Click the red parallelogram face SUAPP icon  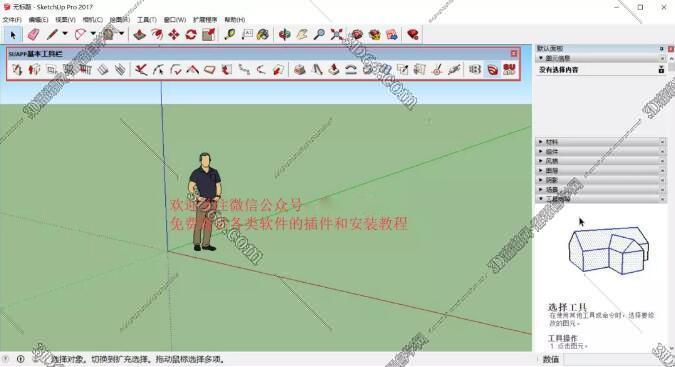pos(210,69)
